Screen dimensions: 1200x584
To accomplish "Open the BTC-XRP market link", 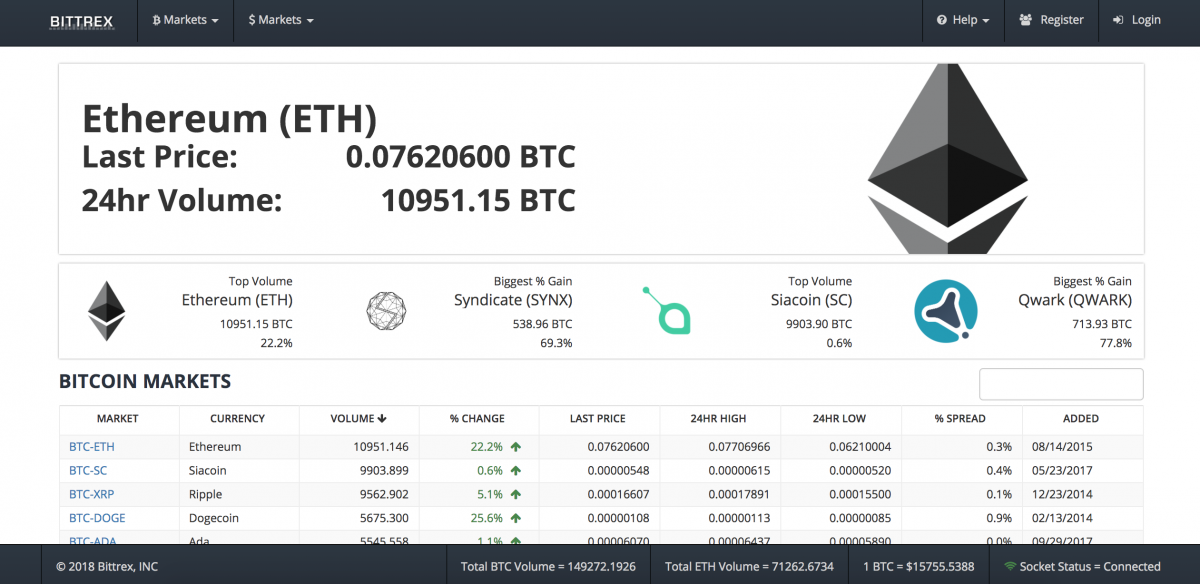I will pyautogui.click(x=90, y=495).
